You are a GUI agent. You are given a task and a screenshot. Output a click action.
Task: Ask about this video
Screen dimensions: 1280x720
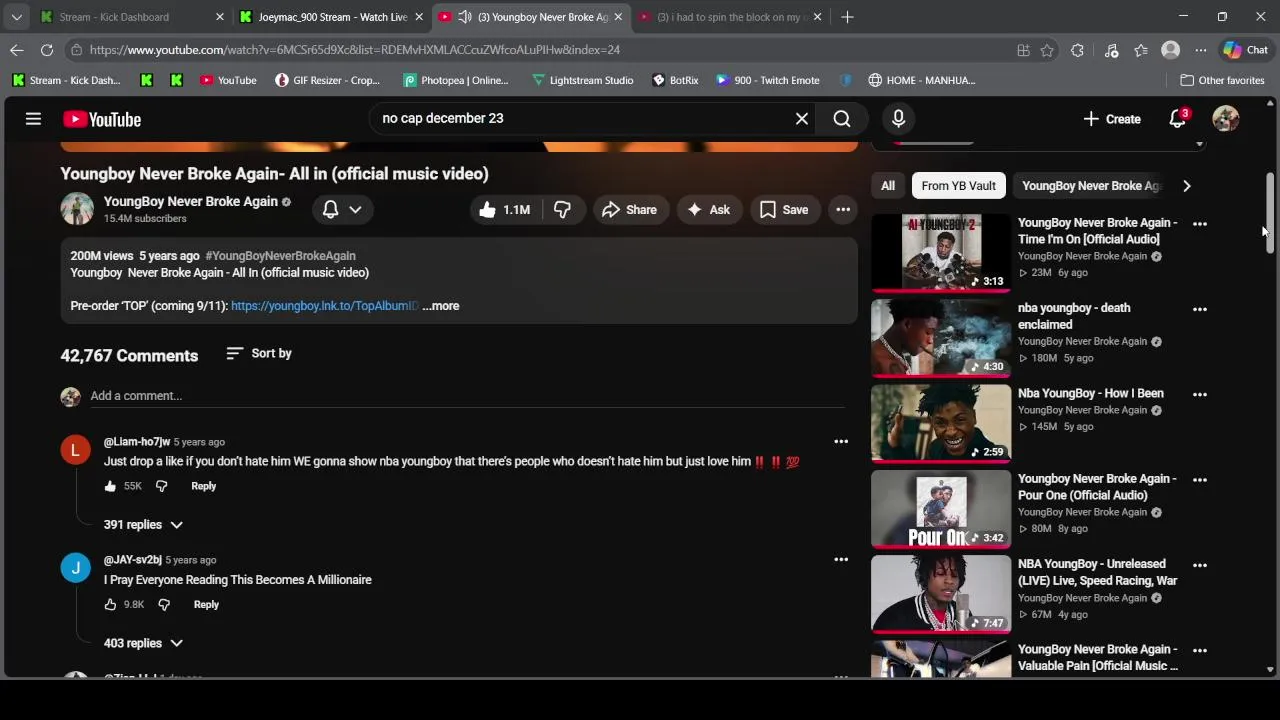(x=708, y=210)
